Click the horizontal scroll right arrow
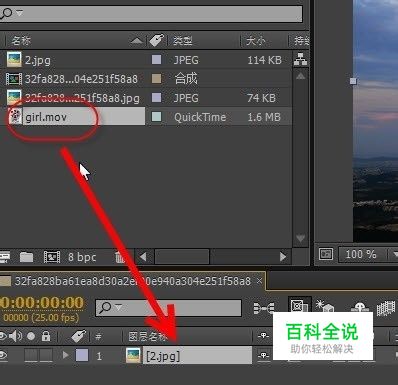Image resolution: width=398 pixels, height=385 pixels. point(283,257)
